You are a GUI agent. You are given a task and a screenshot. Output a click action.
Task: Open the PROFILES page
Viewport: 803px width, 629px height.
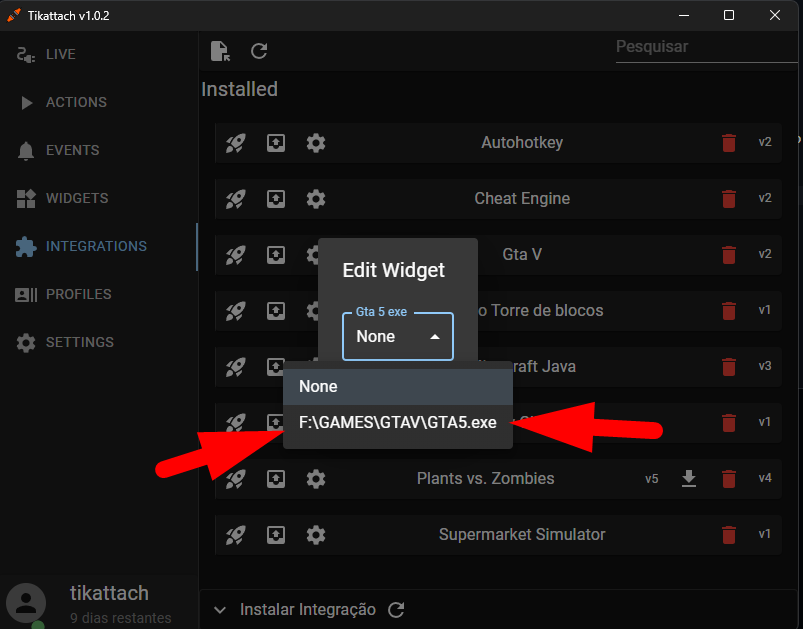(x=98, y=295)
